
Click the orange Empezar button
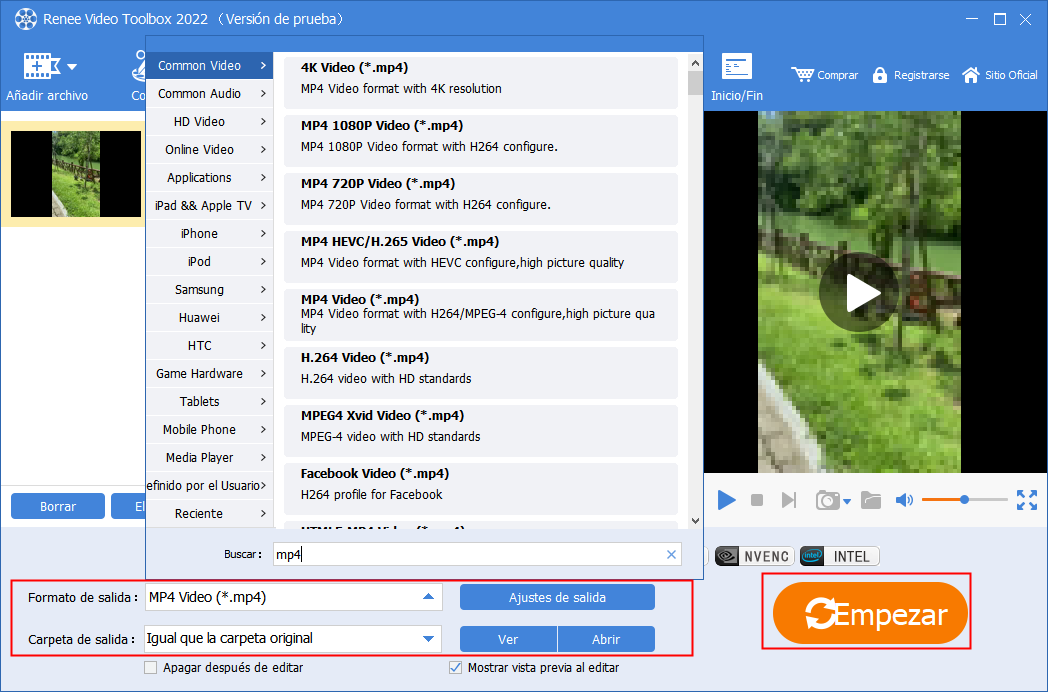[870, 613]
